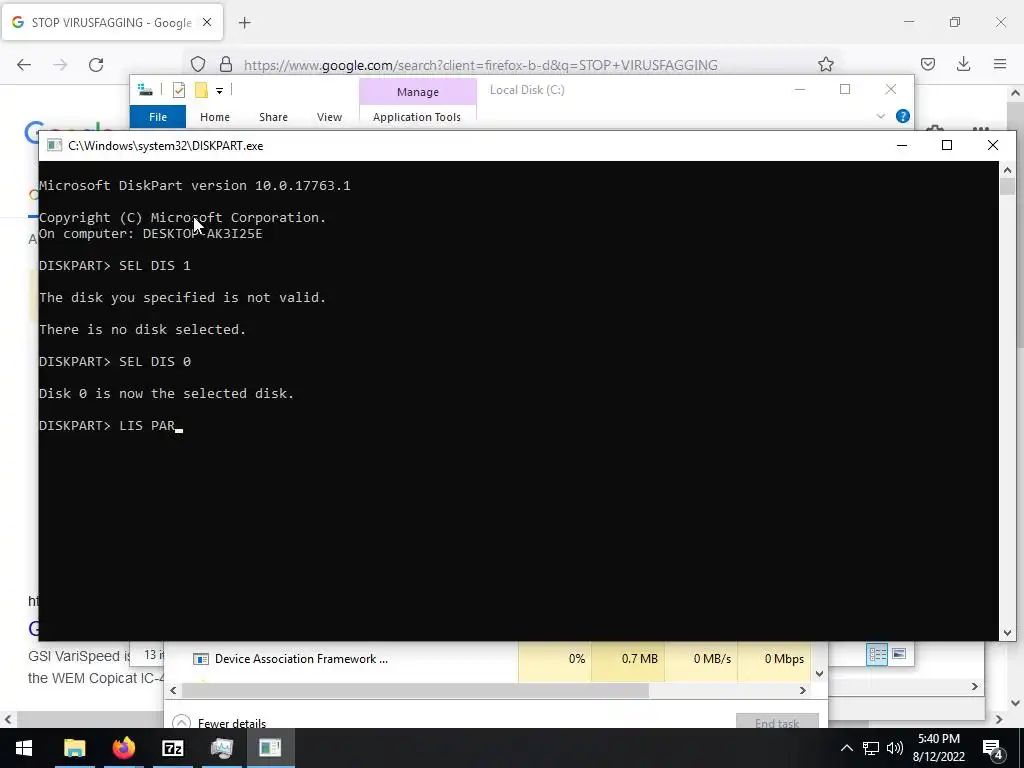Click Firefox horizontal scroll right arrow
Image resolution: width=1024 pixels, height=768 pixels.
pos(999,719)
